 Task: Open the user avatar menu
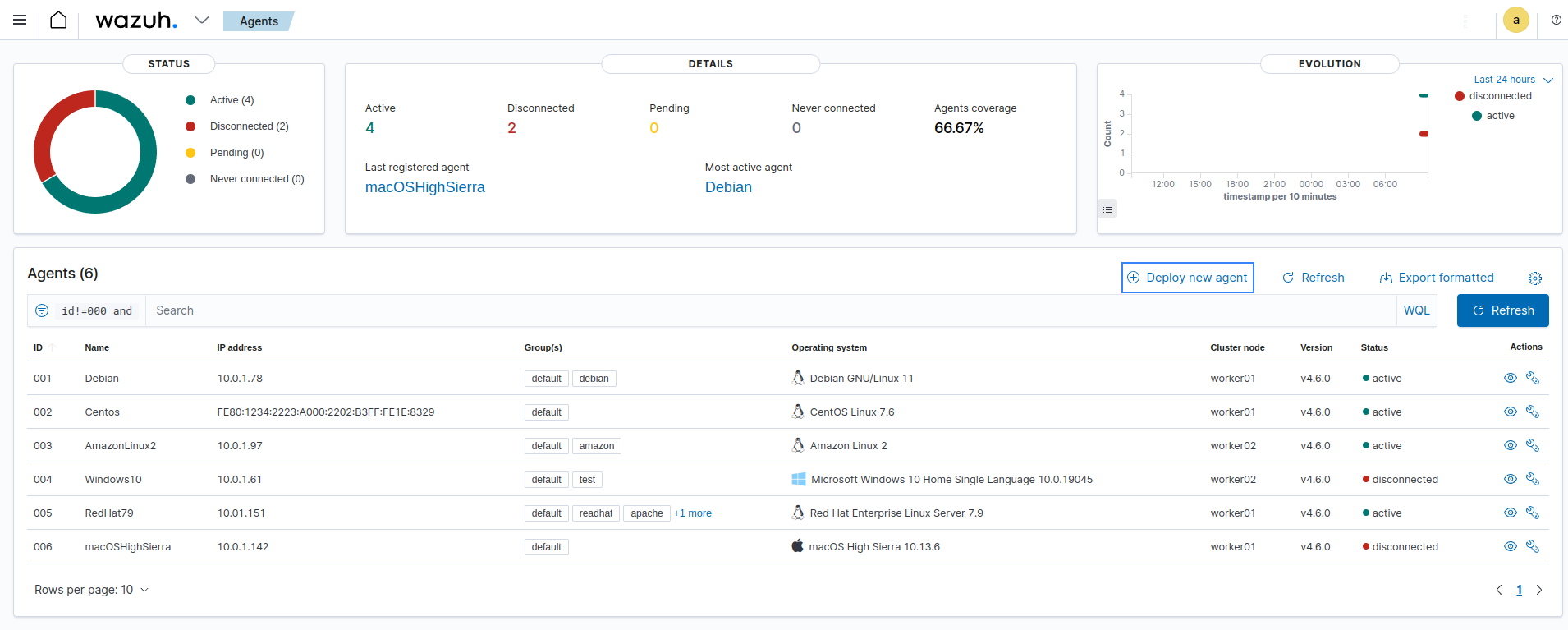coord(1515,20)
